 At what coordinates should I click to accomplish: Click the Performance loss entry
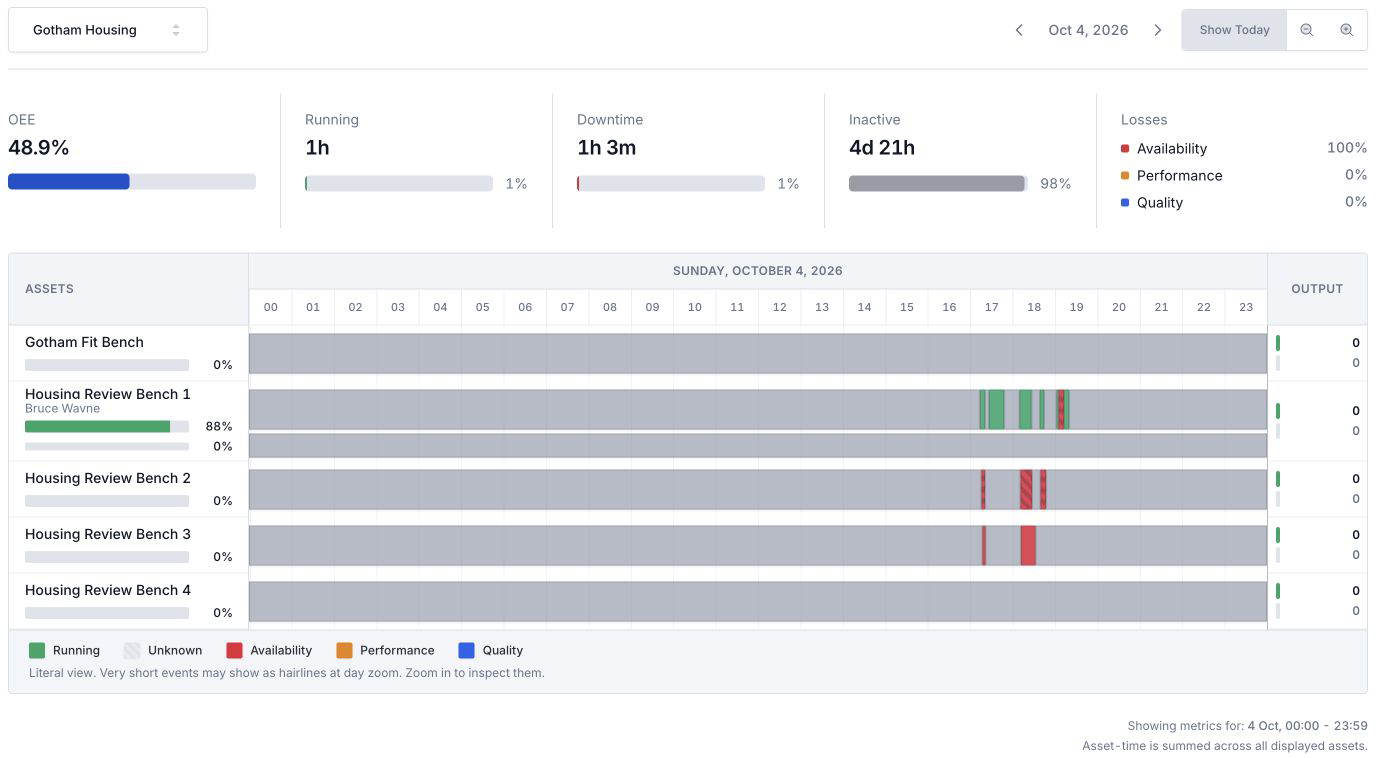click(1244, 175)
